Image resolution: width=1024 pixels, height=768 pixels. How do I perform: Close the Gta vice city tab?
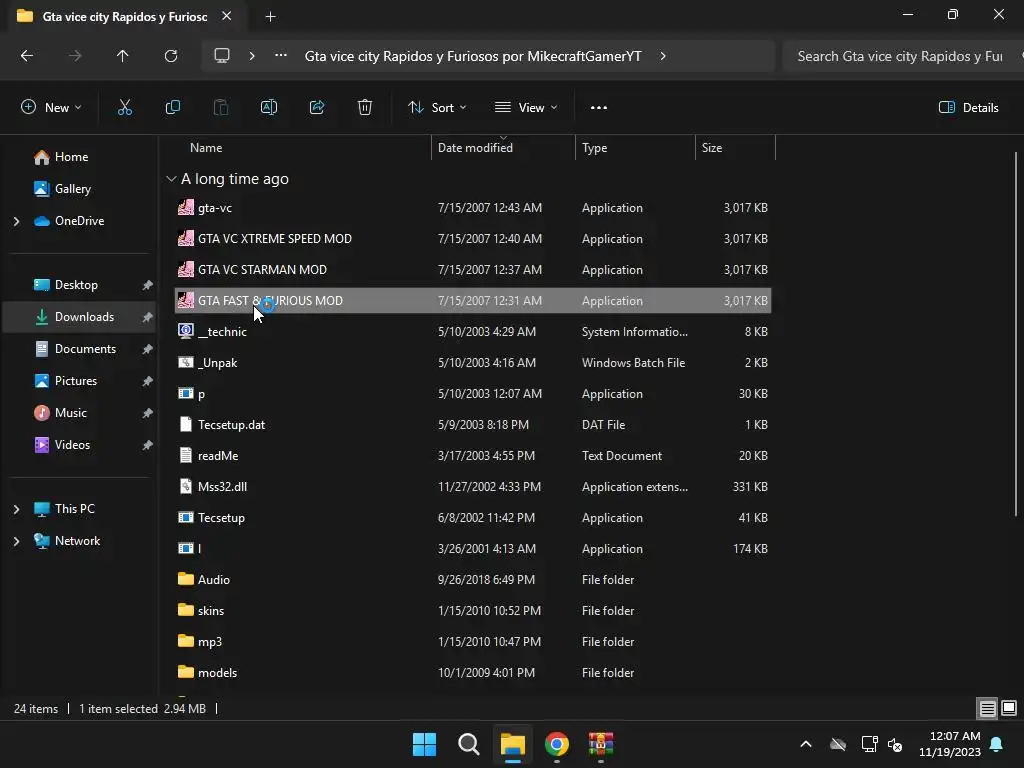(x=227, y=16)
